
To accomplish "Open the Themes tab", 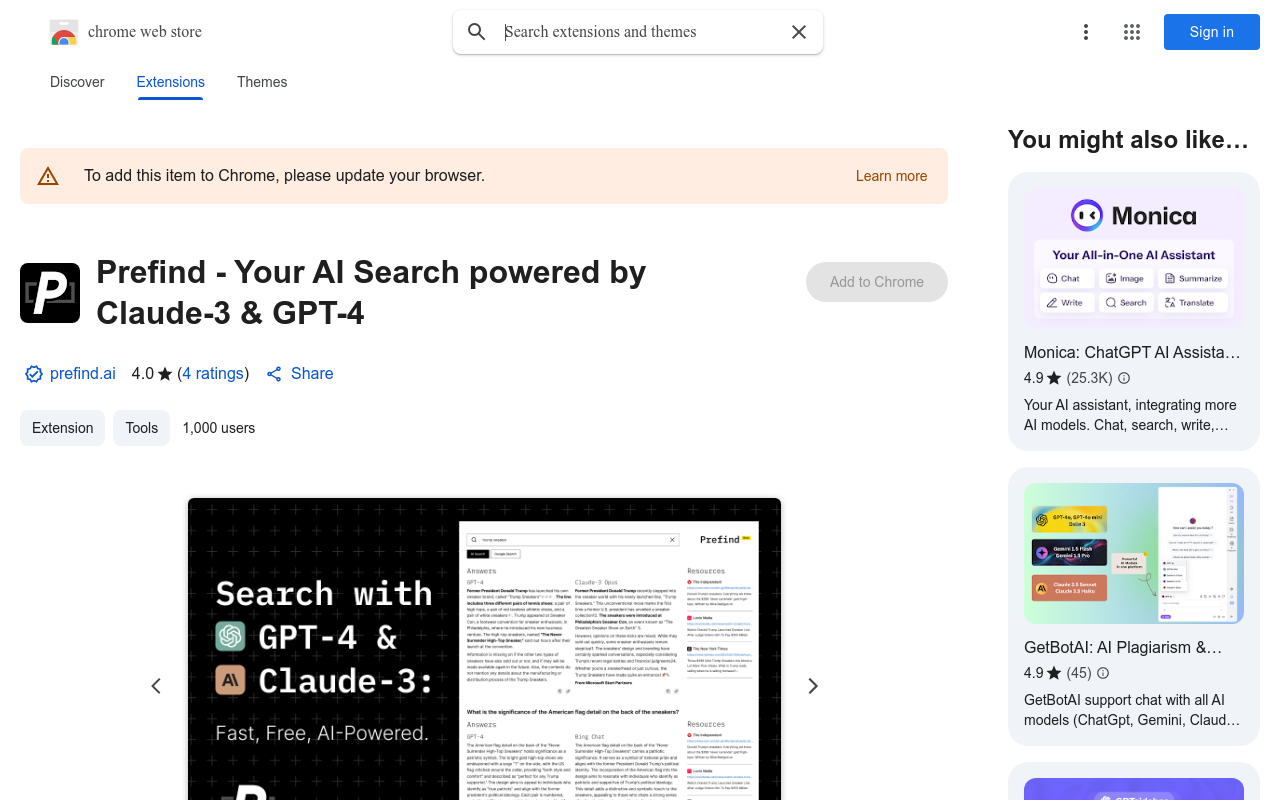I will [262, 82].
